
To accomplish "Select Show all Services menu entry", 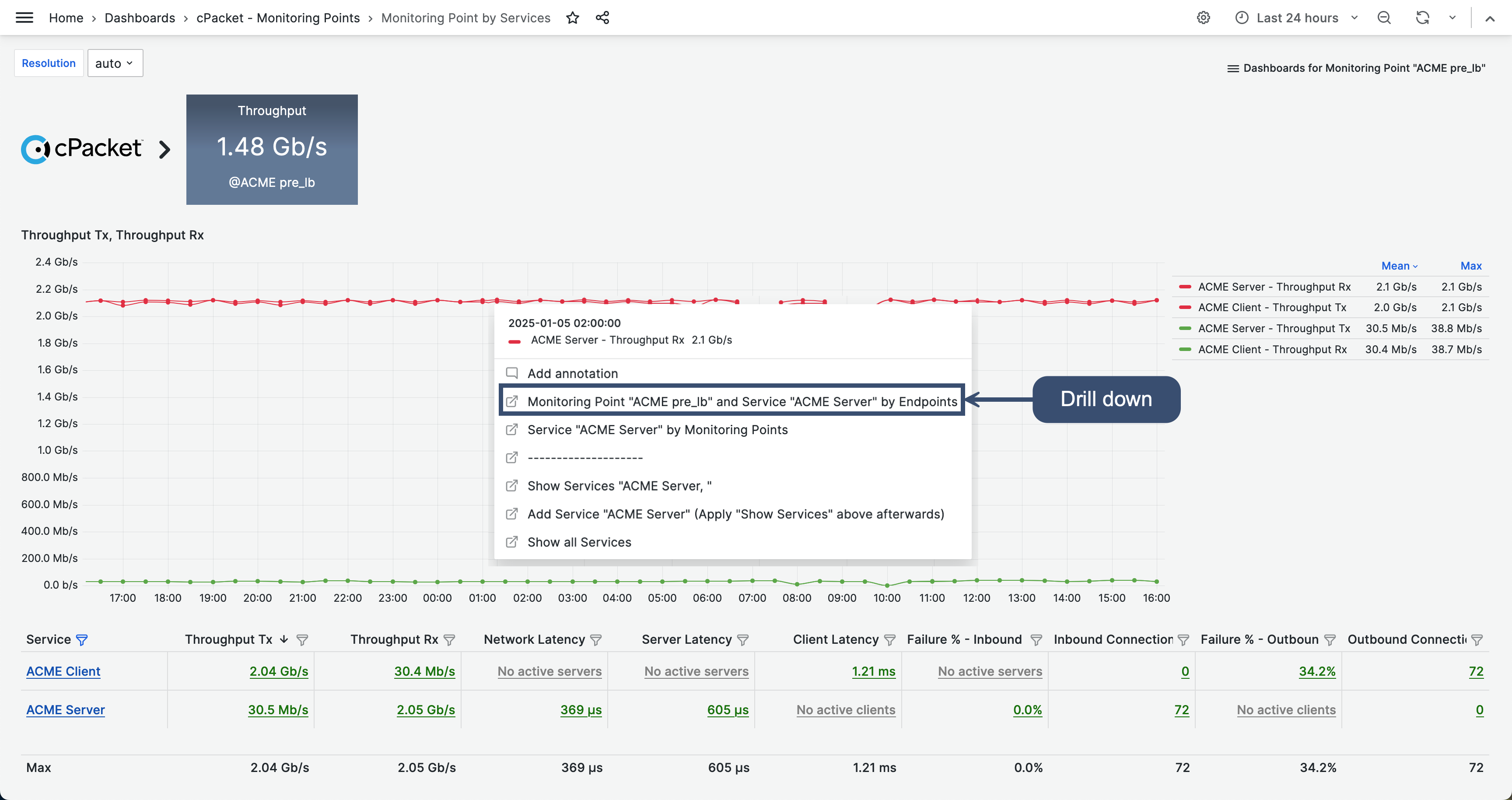I will tap(732, 542).
